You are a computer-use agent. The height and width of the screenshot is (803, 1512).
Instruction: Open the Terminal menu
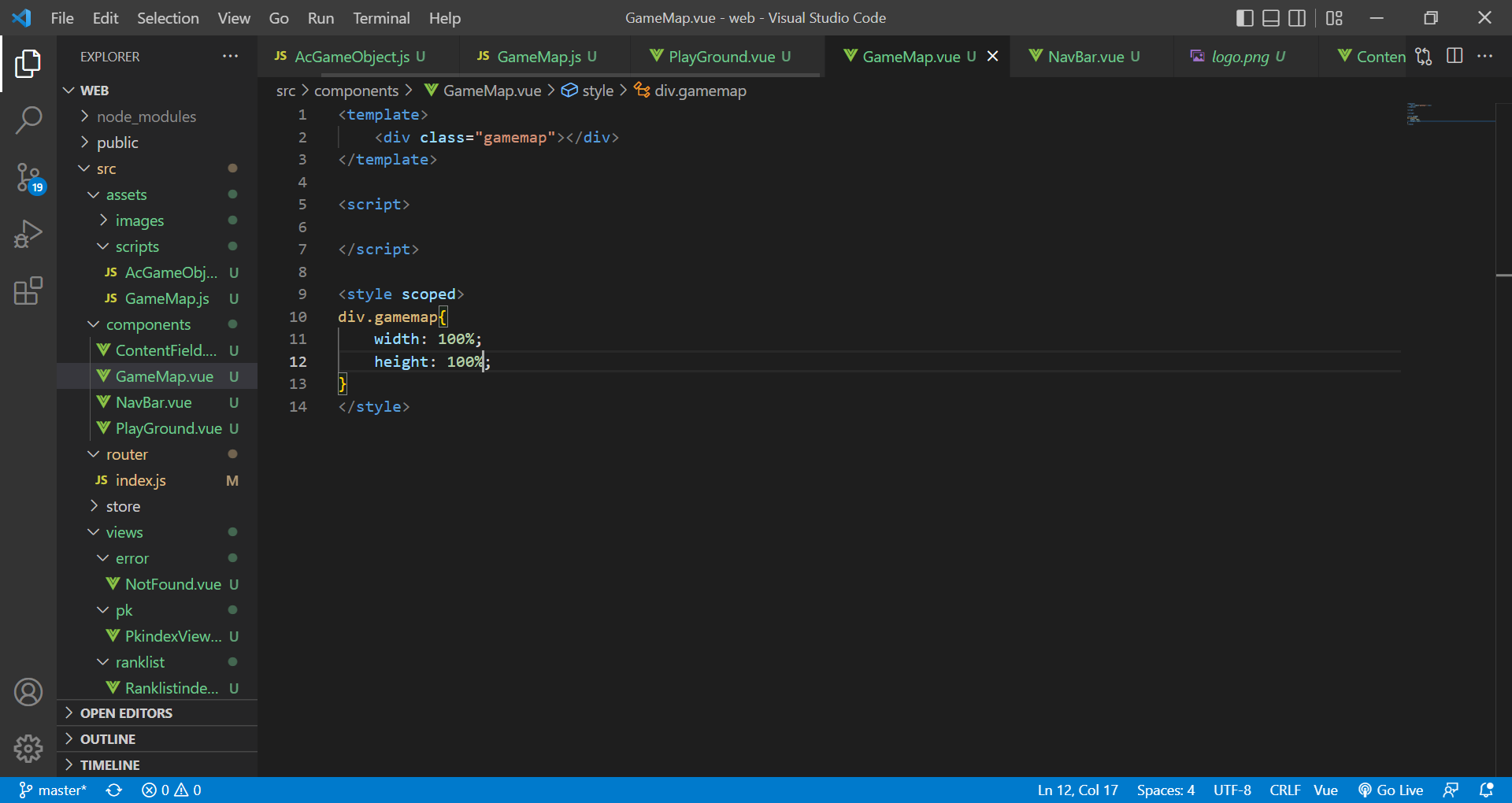coord(381,18)
